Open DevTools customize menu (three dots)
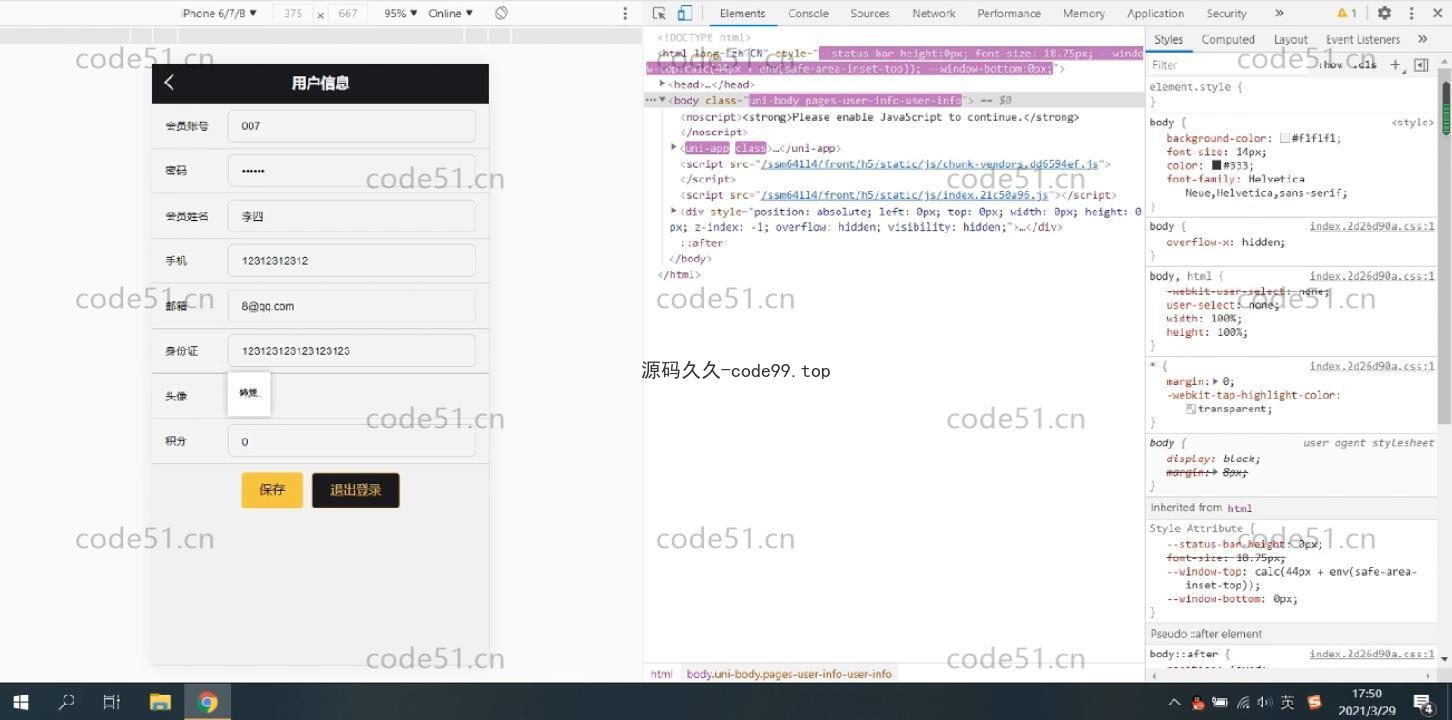The height and width of the screenshot is (720, 1452). point(1411,13)
